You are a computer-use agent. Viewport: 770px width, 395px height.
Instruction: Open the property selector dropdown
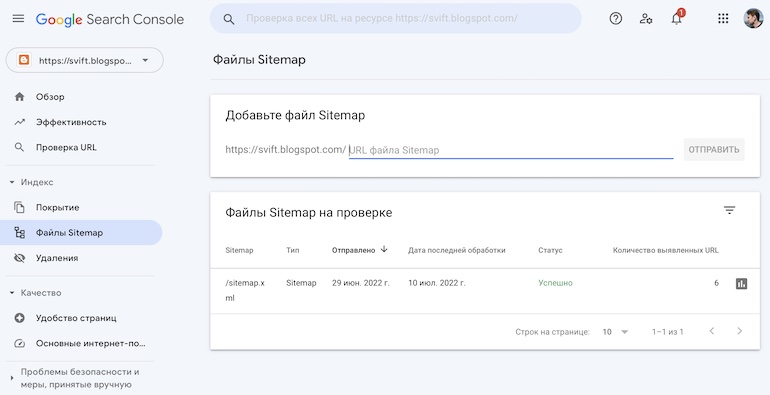pos(84,60)
